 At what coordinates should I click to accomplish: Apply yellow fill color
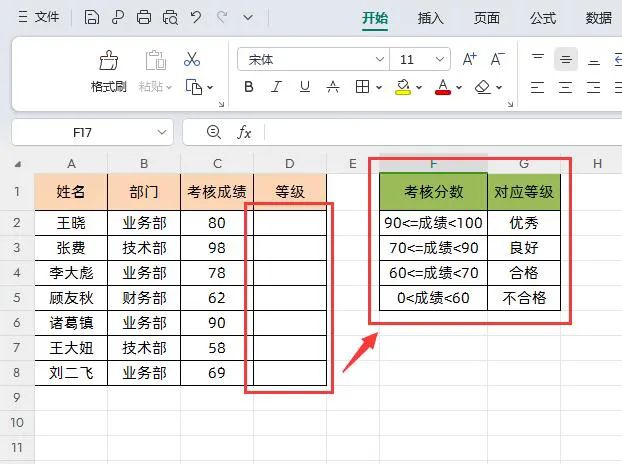pyautogui.click(x=403, y=87)
